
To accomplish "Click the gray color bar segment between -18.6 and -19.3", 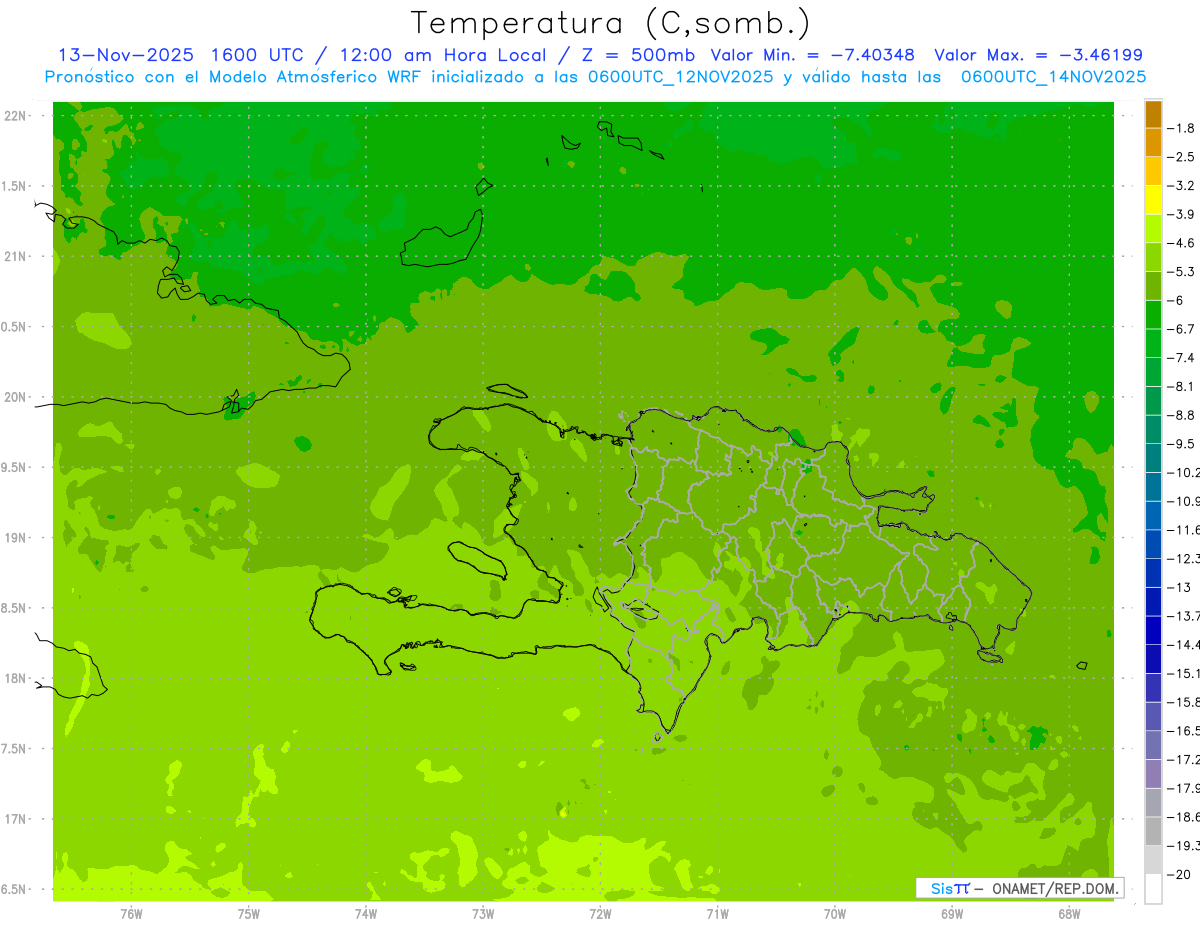I will coord(1153,831).
